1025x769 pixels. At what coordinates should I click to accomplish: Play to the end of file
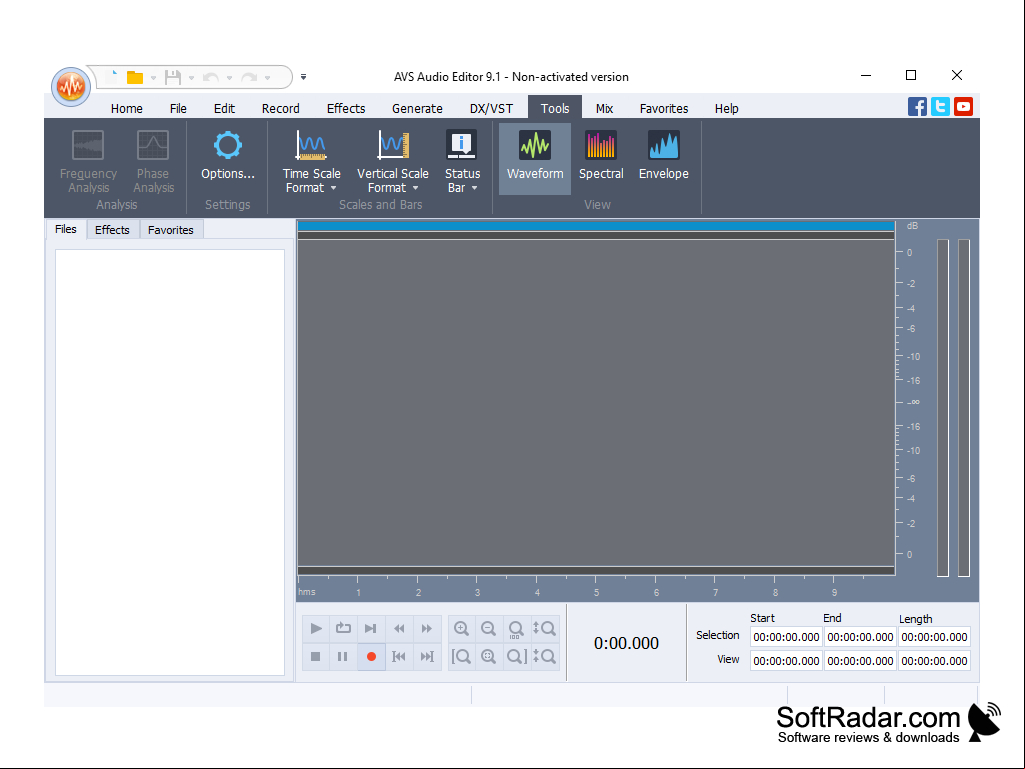click(x=371, y=628)
